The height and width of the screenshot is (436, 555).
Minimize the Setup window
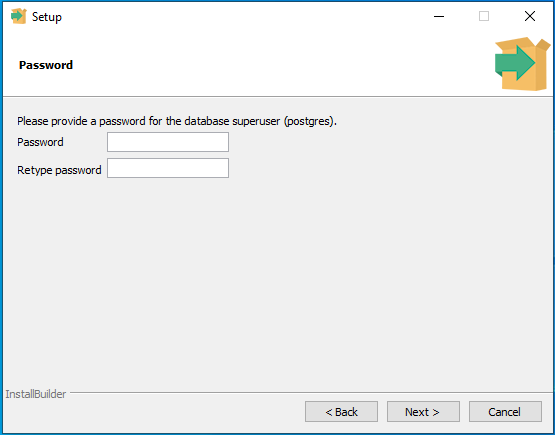(x=439, y=16)
